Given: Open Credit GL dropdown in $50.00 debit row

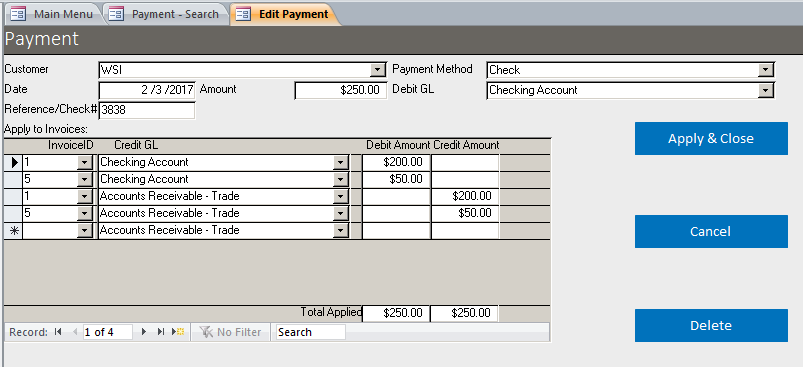Looking at the screenshot, I should coord(341,180).
